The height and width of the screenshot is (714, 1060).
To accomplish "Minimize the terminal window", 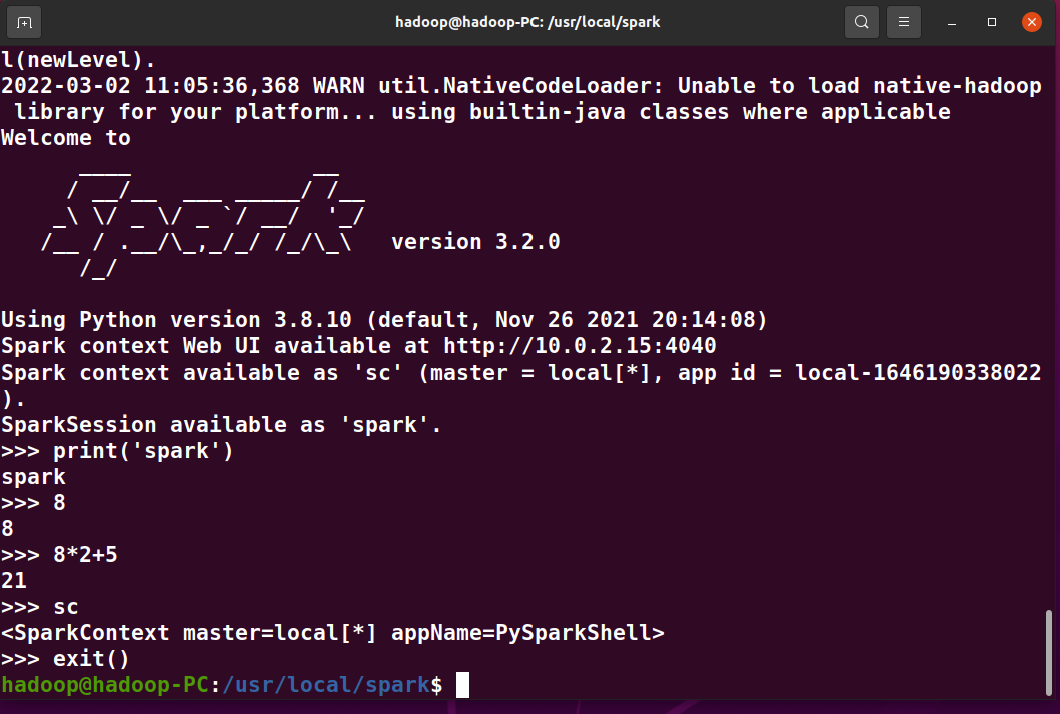I will point(952,22).
